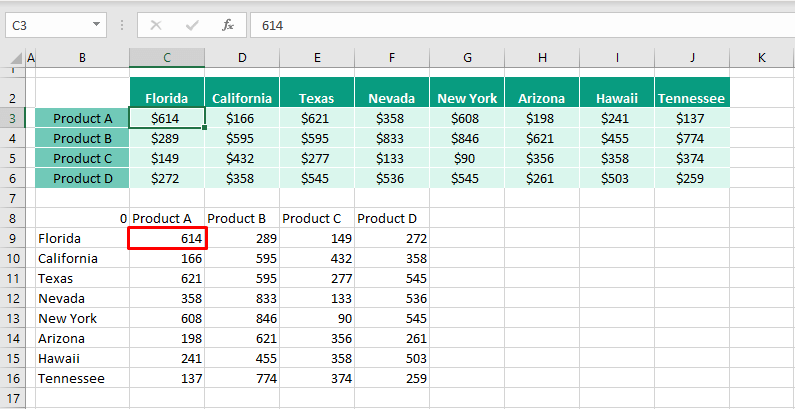Select the Product C header in row 8
The width and height of the screenshot is (795, 409).
(x=317, y=218)
